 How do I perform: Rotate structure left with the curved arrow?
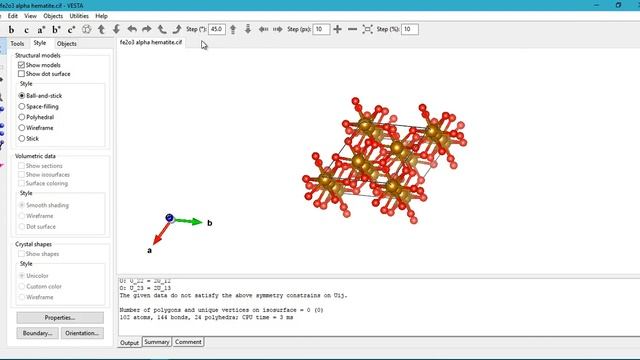(132, 29)
